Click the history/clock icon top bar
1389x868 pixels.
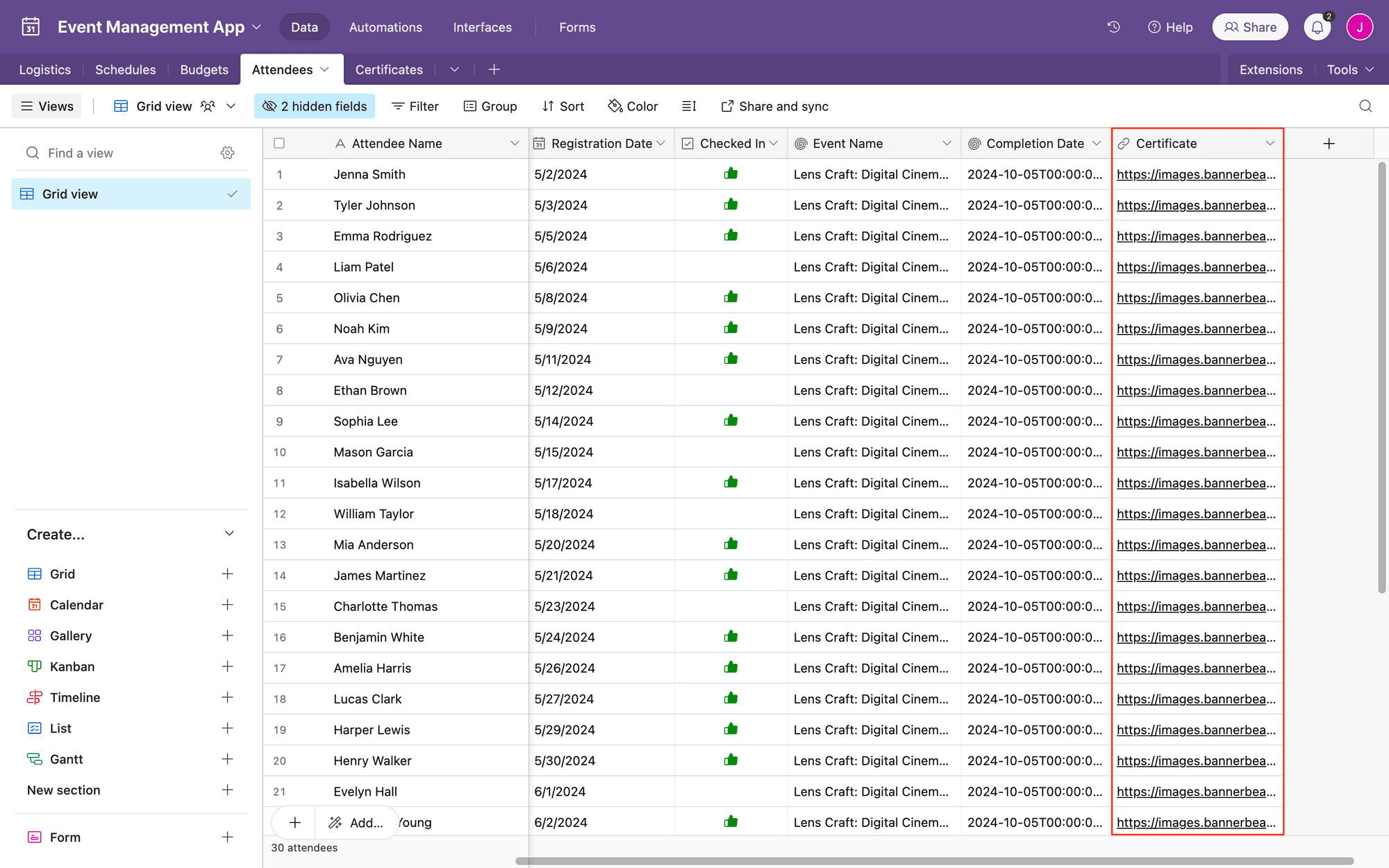pos(1114,27)
